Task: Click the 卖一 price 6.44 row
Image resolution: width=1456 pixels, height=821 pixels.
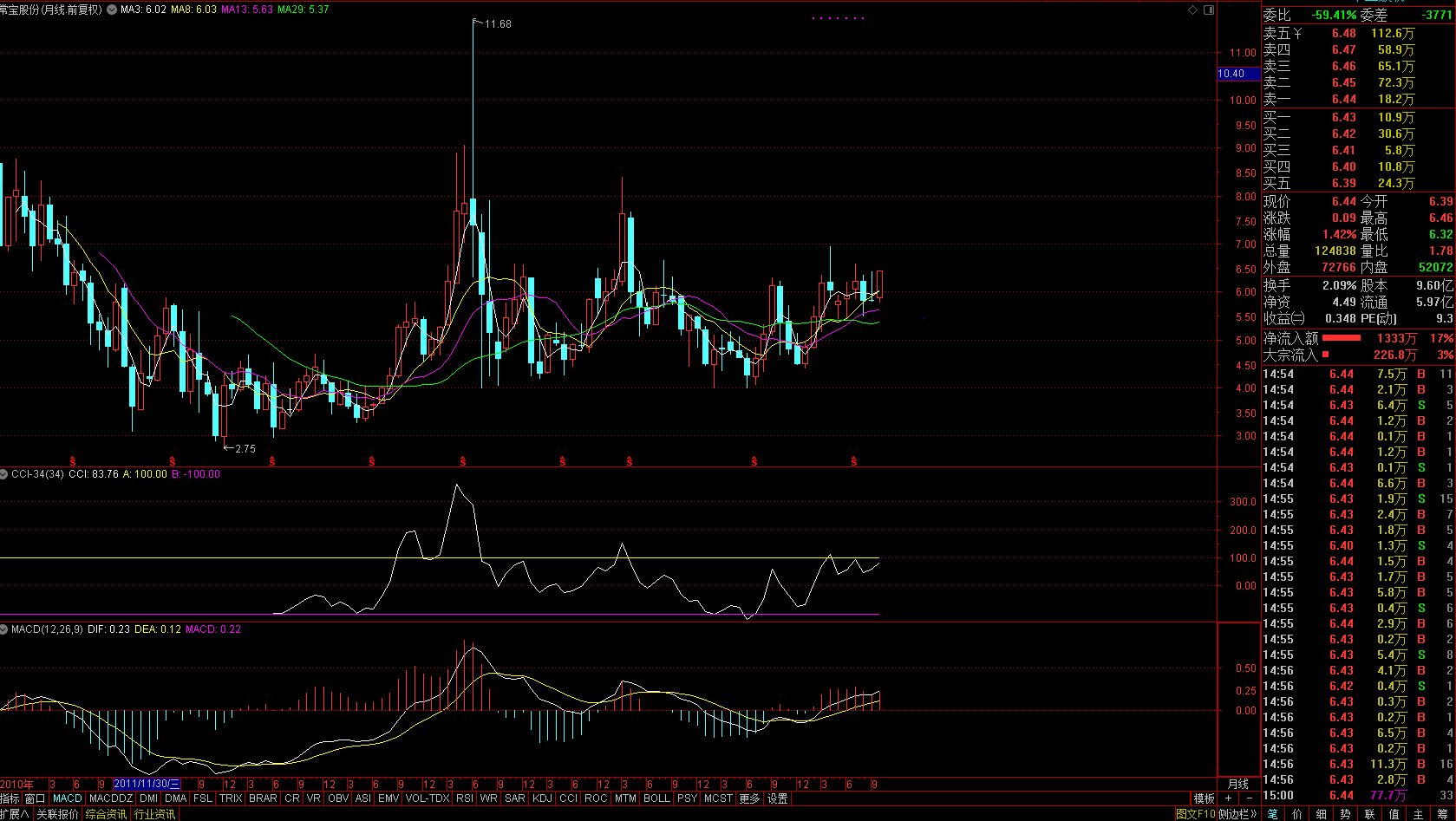Action: pyautogui.click(x=1358, y=100)
